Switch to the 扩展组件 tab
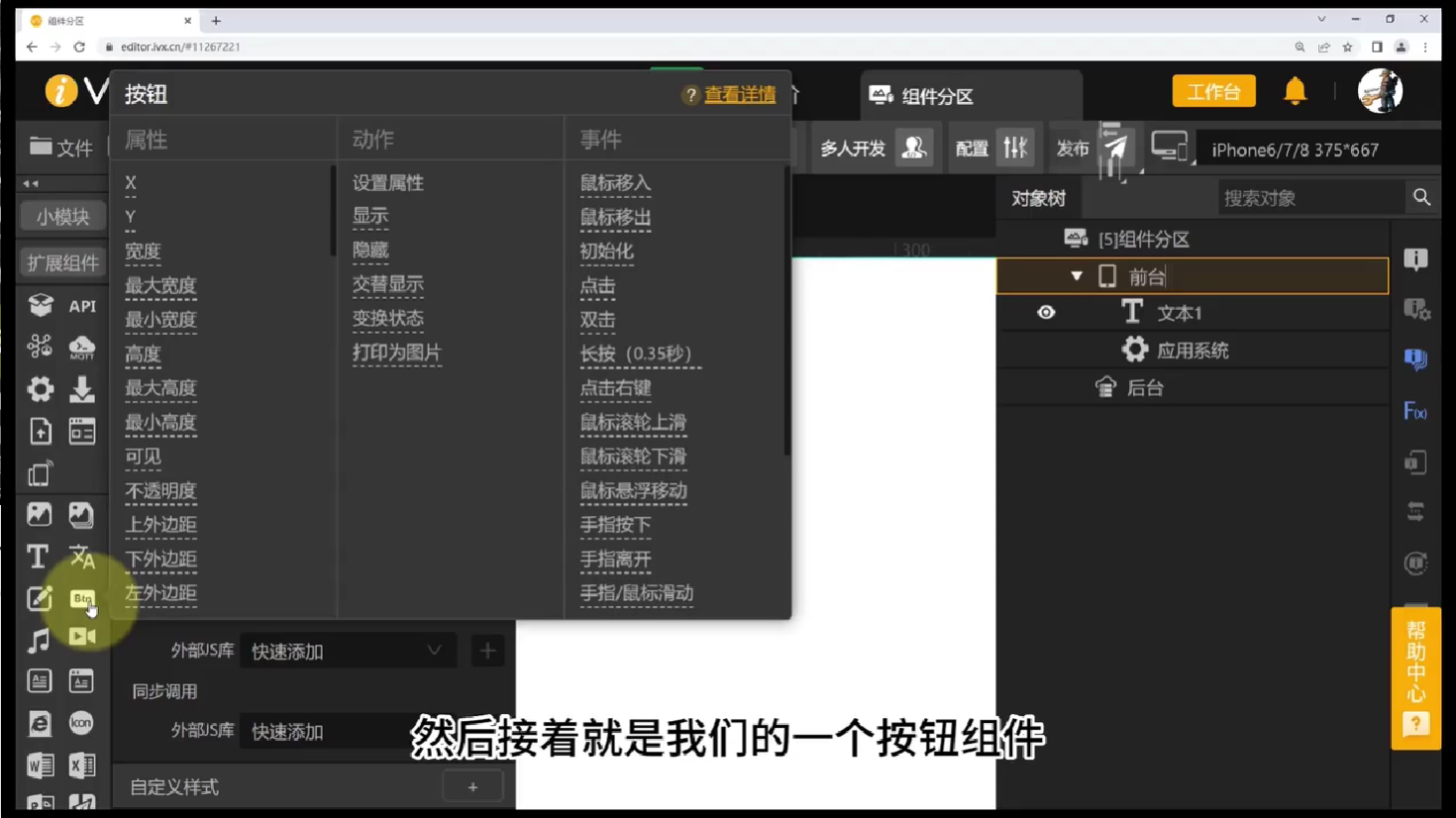The height and width of the screenshot is (818, 1456). pyautogui.click(x=62, y=262)
